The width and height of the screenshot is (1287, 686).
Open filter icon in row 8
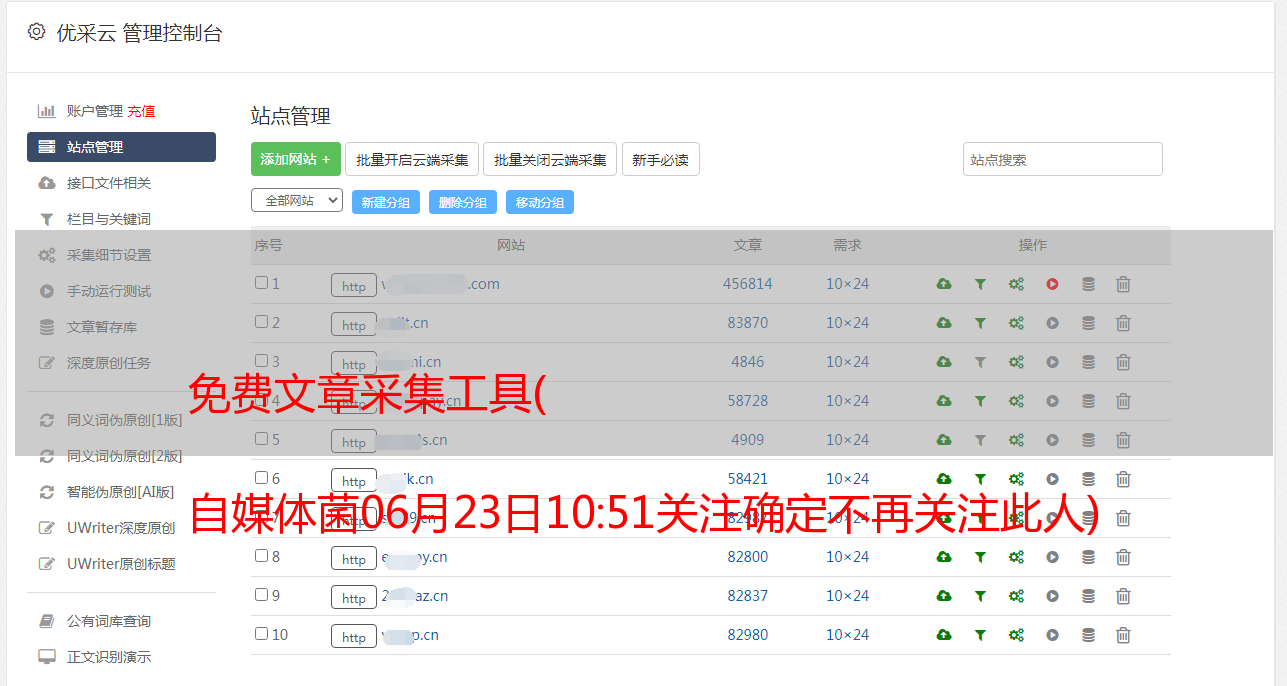(980, 557)
